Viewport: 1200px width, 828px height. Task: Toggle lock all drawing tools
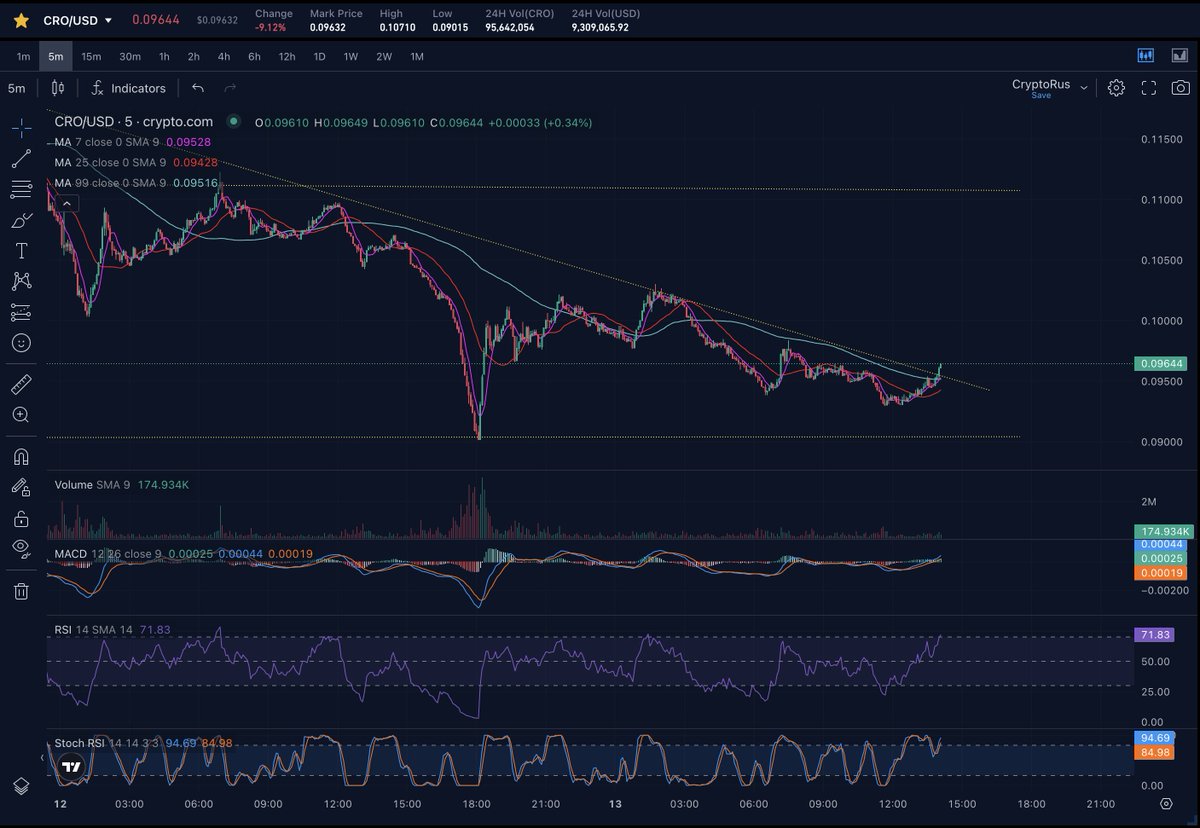21,518
